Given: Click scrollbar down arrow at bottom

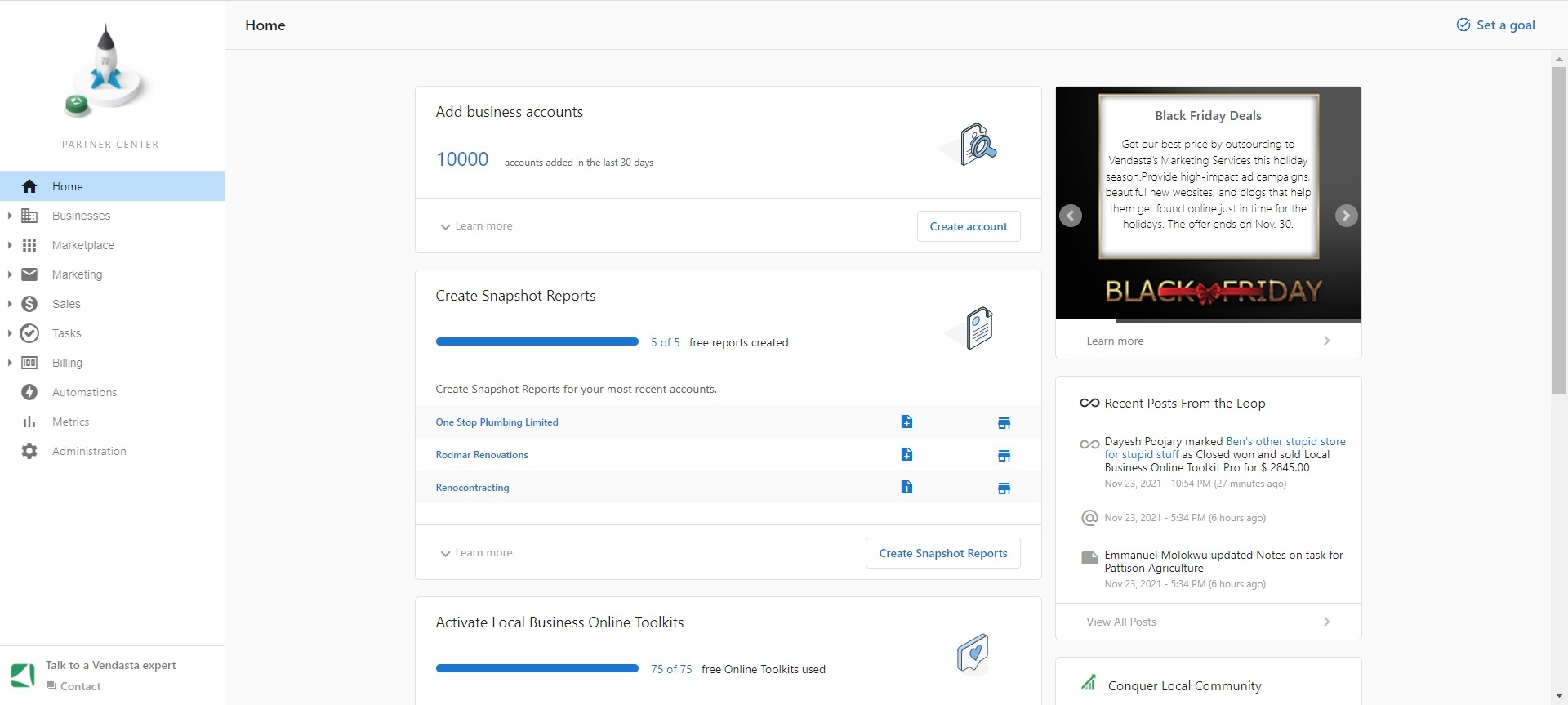Looking at the screenshot, I should click(1559, 696).
